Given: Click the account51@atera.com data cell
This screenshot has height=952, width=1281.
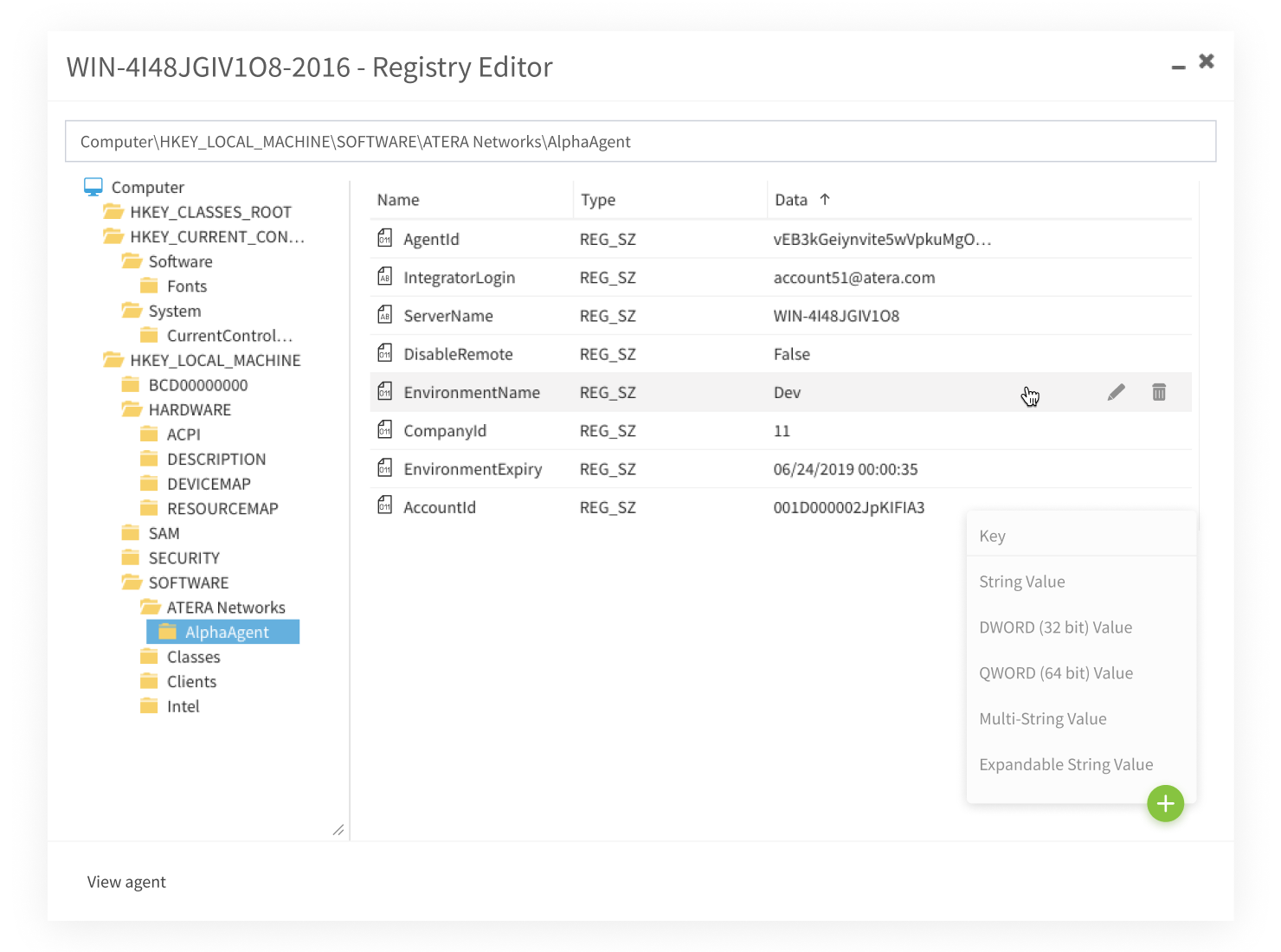Looking at the screenshot, I should coord(854,278).
